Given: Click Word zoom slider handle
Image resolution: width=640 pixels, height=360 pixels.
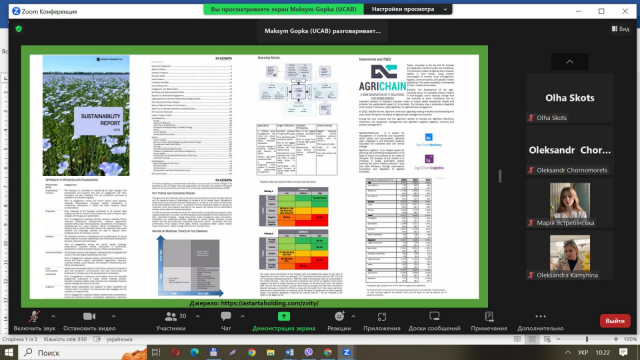Looking at the screenshot, I should (x=587, y=339).
